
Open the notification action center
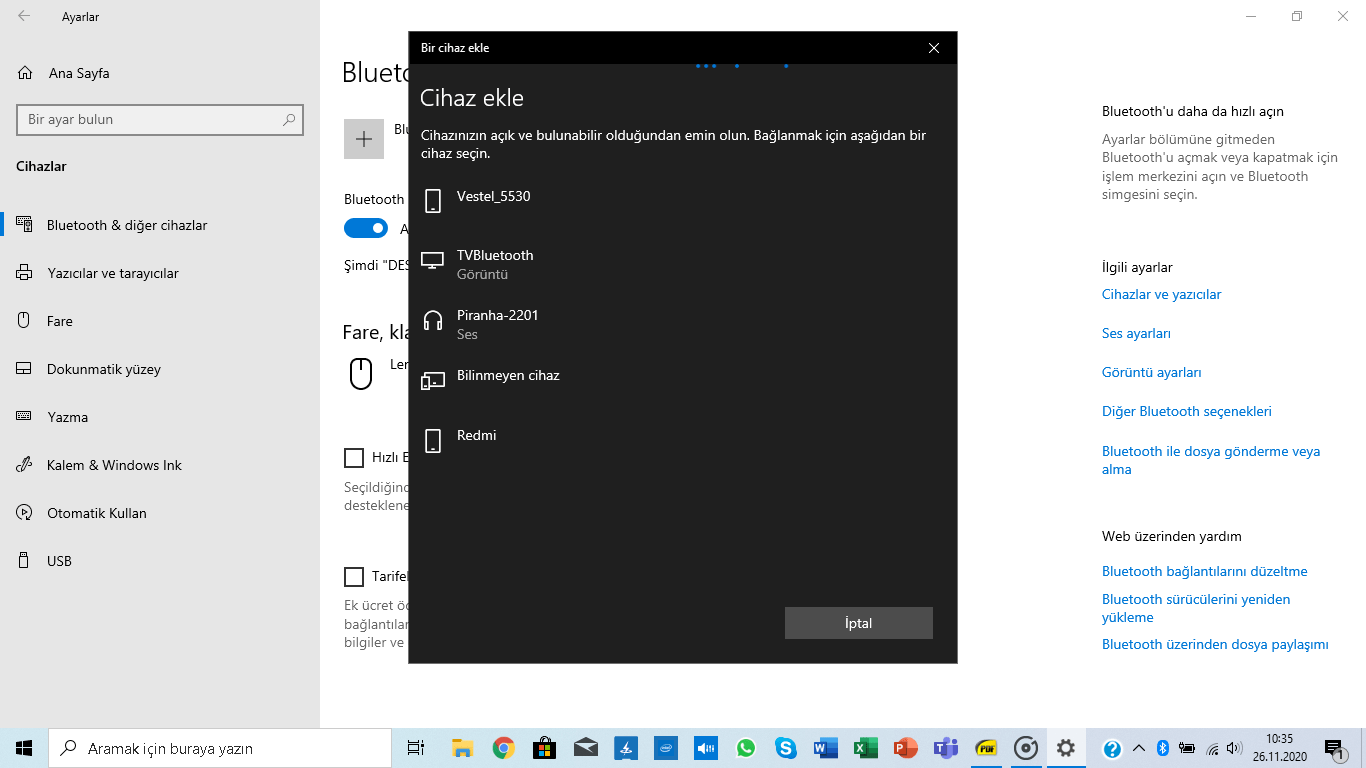tap(1334, 748)
